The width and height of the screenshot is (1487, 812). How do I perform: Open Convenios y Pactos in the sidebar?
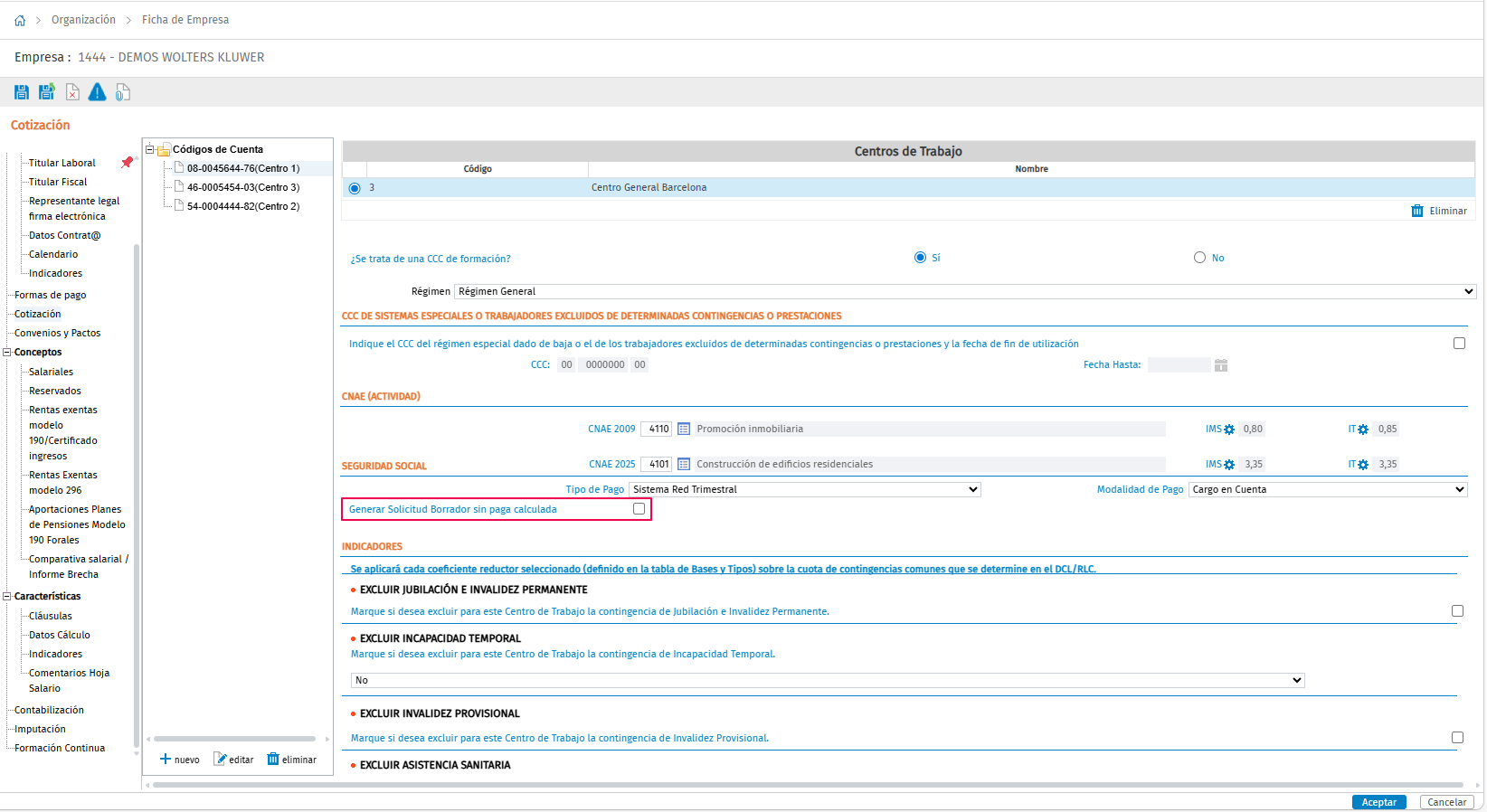(58, 333)
